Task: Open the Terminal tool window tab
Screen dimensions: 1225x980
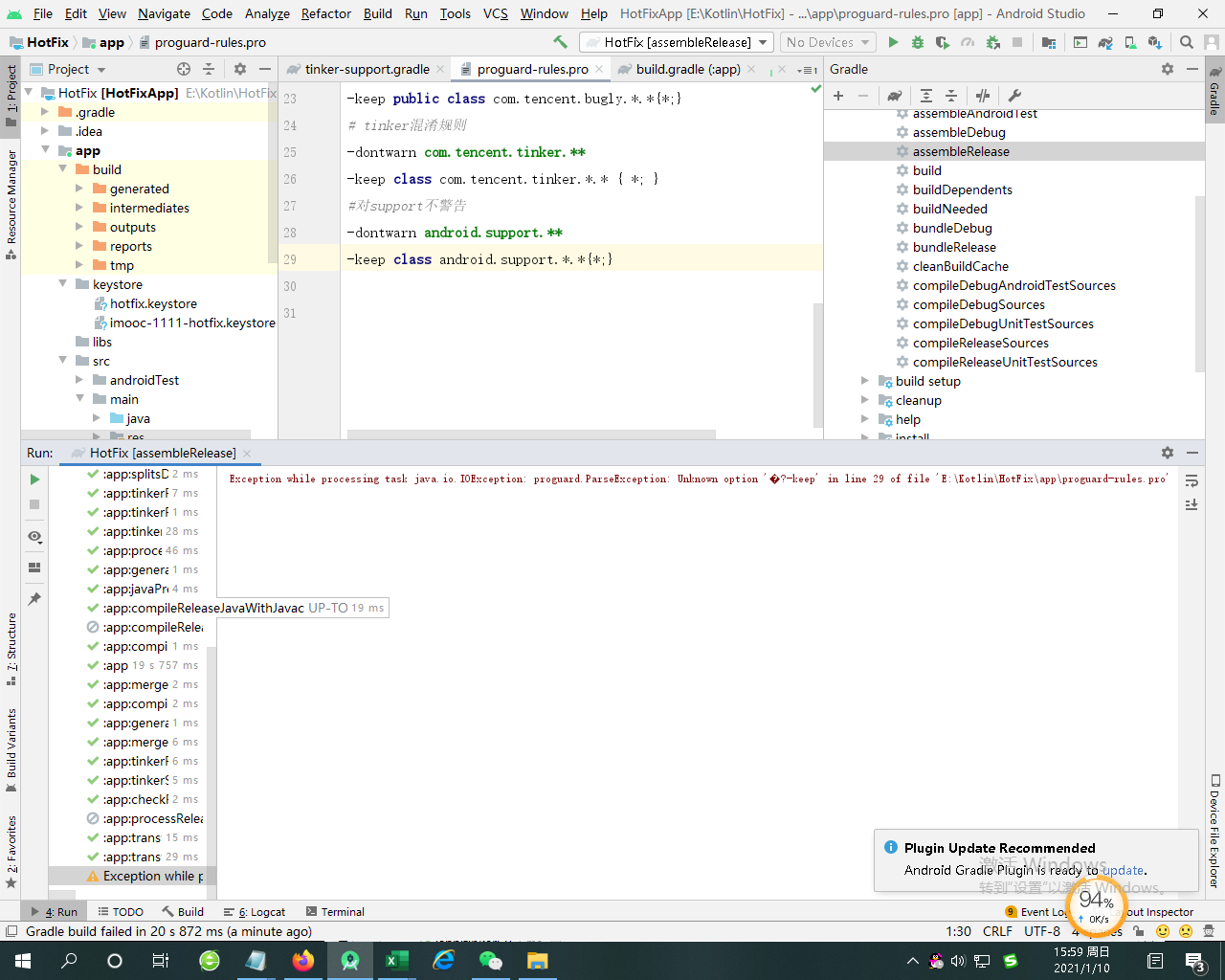Action: tap(335, 912)
